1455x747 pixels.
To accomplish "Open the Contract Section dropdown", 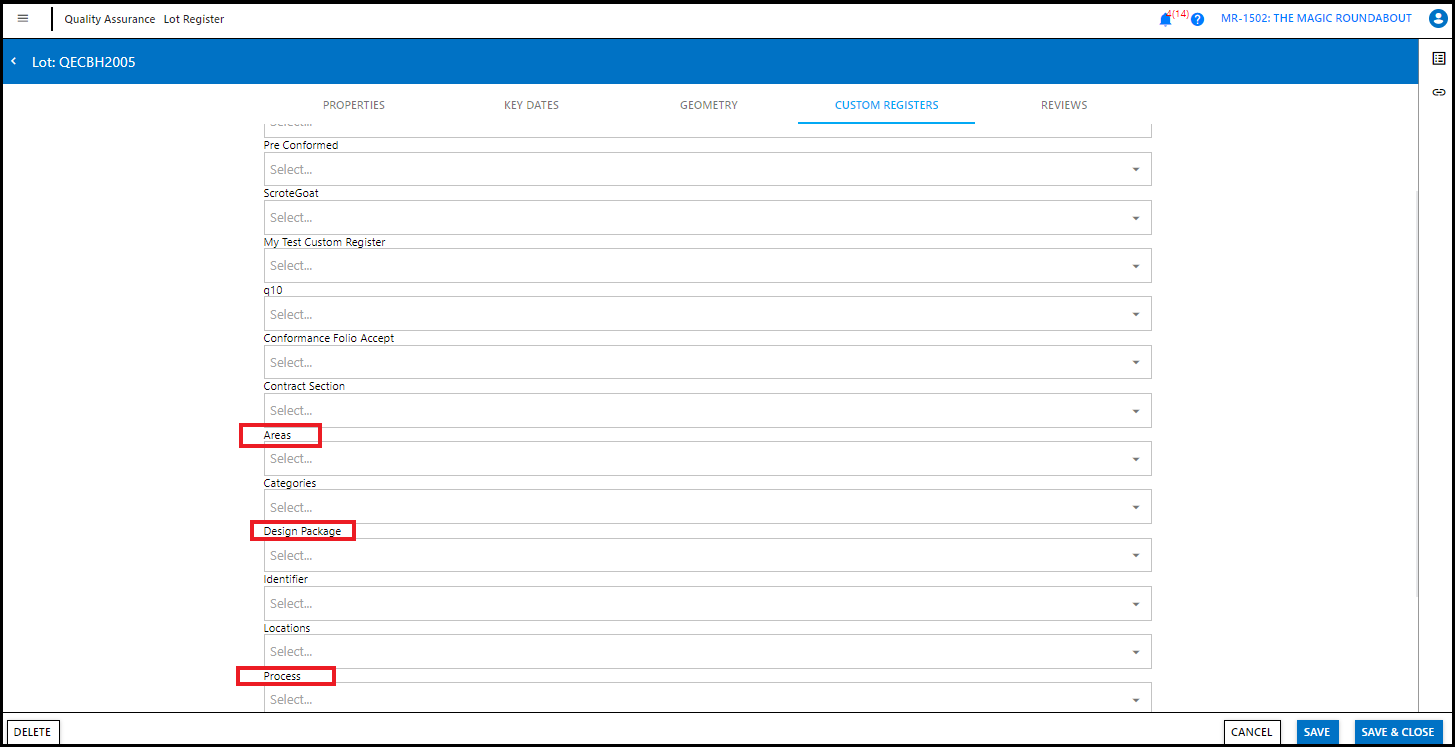I will tap(708, 410).
